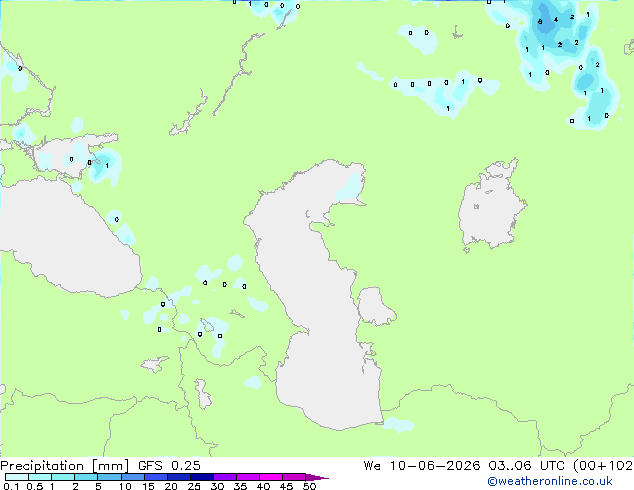
Task: Click the '25' legend scale label
Action: pos(194,486)
